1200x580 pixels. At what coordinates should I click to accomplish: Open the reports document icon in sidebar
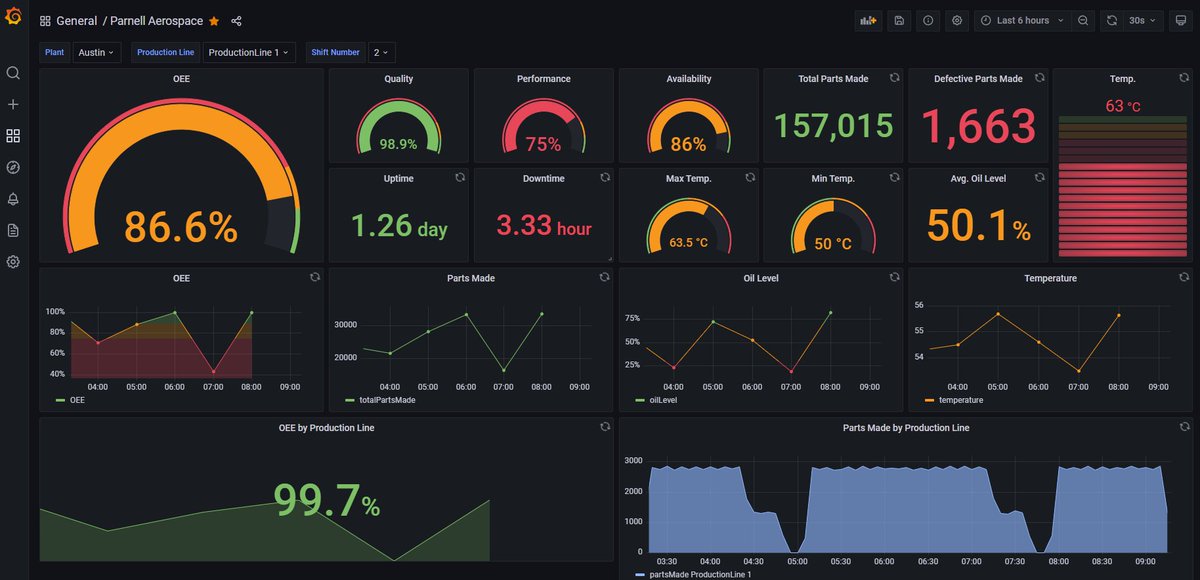tap(13, 230)
